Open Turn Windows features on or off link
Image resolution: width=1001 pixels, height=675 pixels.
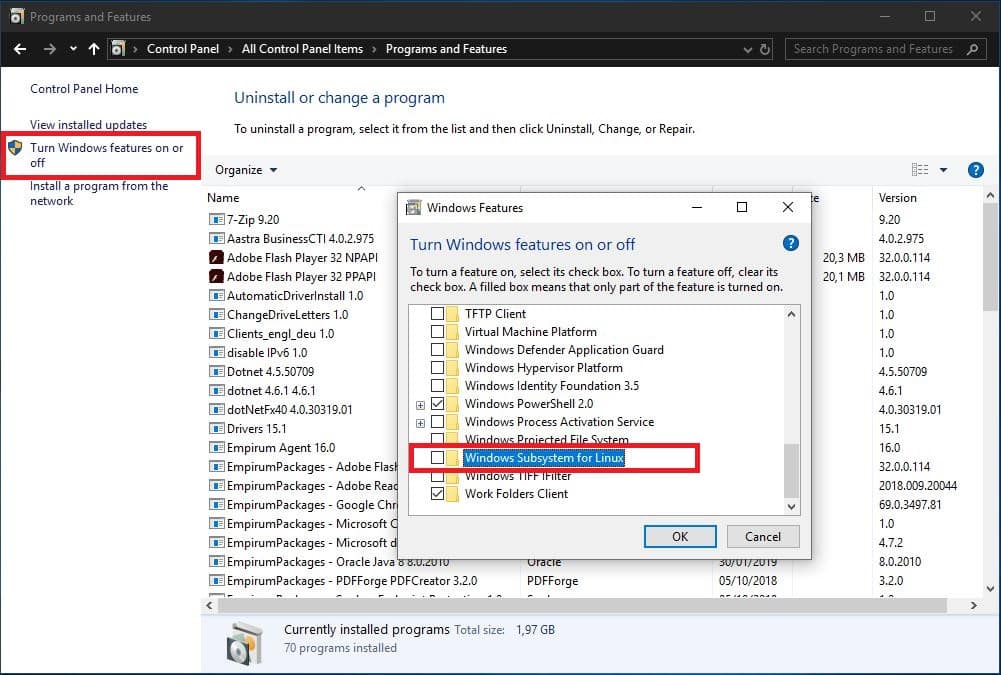(x=106, y=155)
